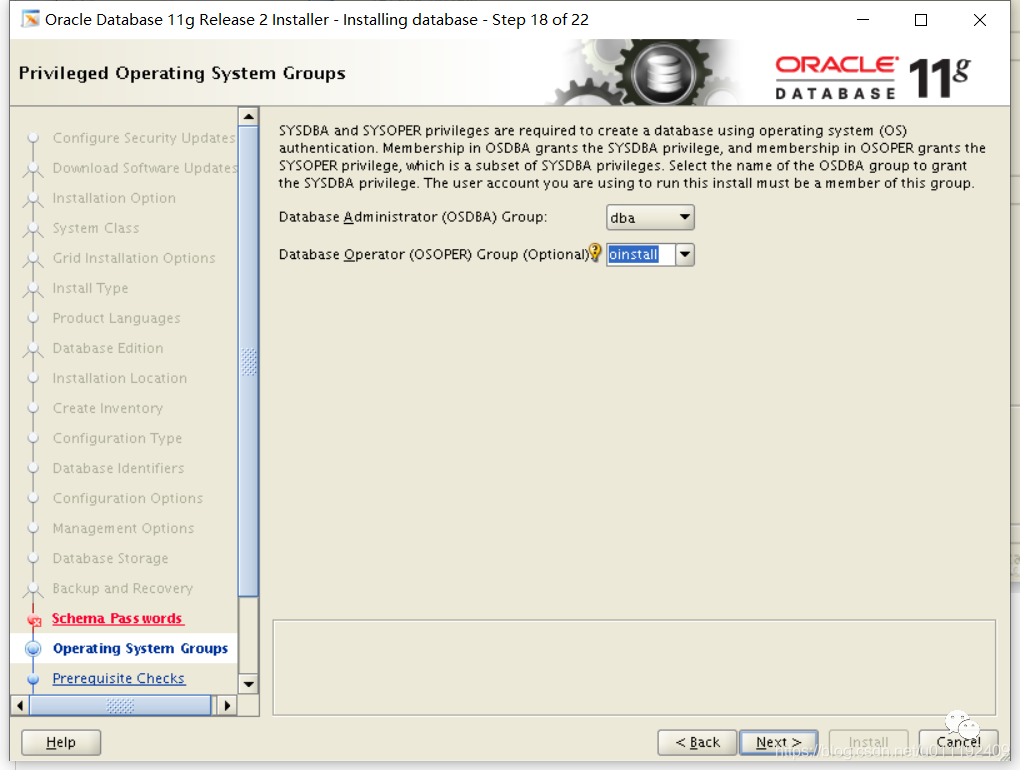Click the oinstall text in OSOPER field
Viewport: 1020px width, 770px height.
click(634, 254)
